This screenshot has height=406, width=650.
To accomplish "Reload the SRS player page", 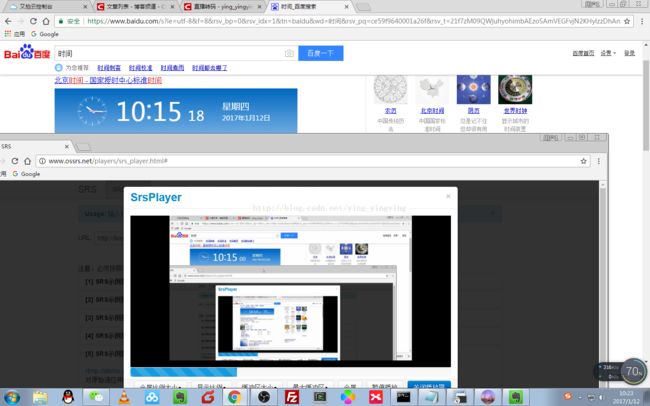I will pos(15,161).
